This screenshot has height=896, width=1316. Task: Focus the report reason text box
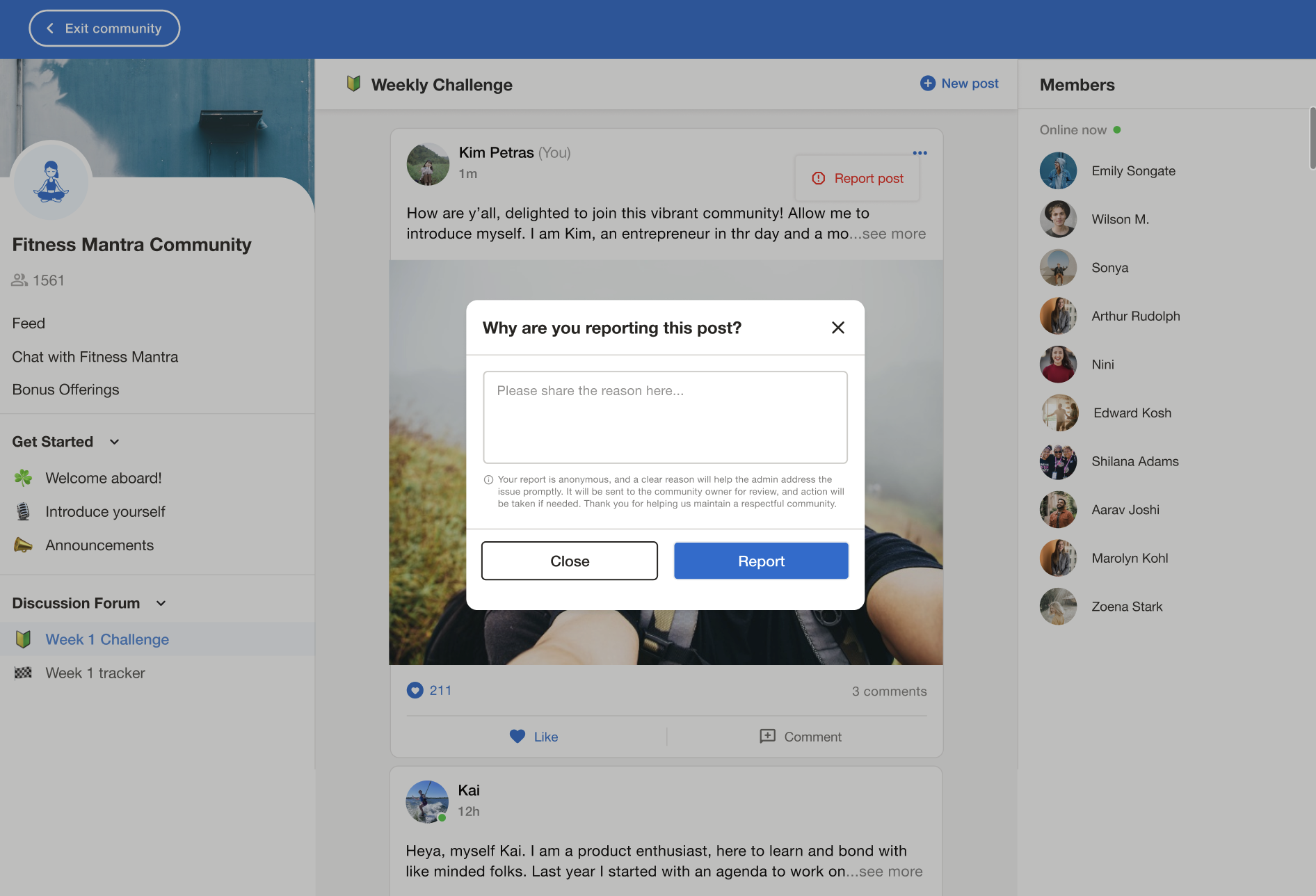tap(665, 417)
